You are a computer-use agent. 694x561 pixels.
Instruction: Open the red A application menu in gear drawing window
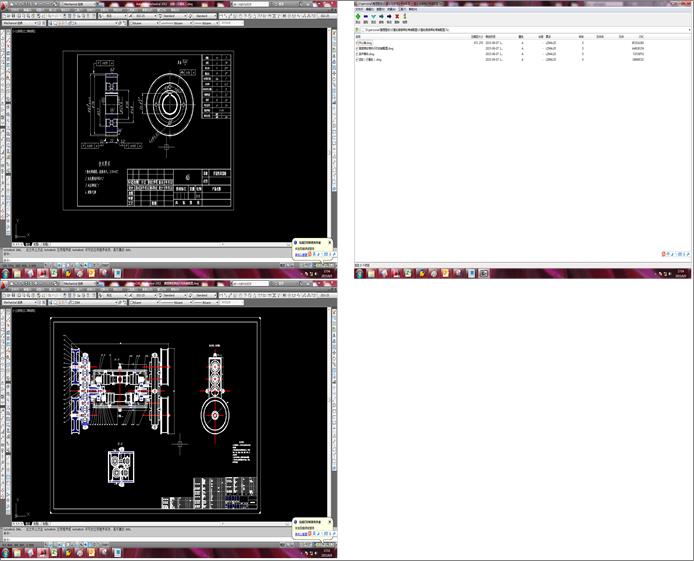[4, 4]
